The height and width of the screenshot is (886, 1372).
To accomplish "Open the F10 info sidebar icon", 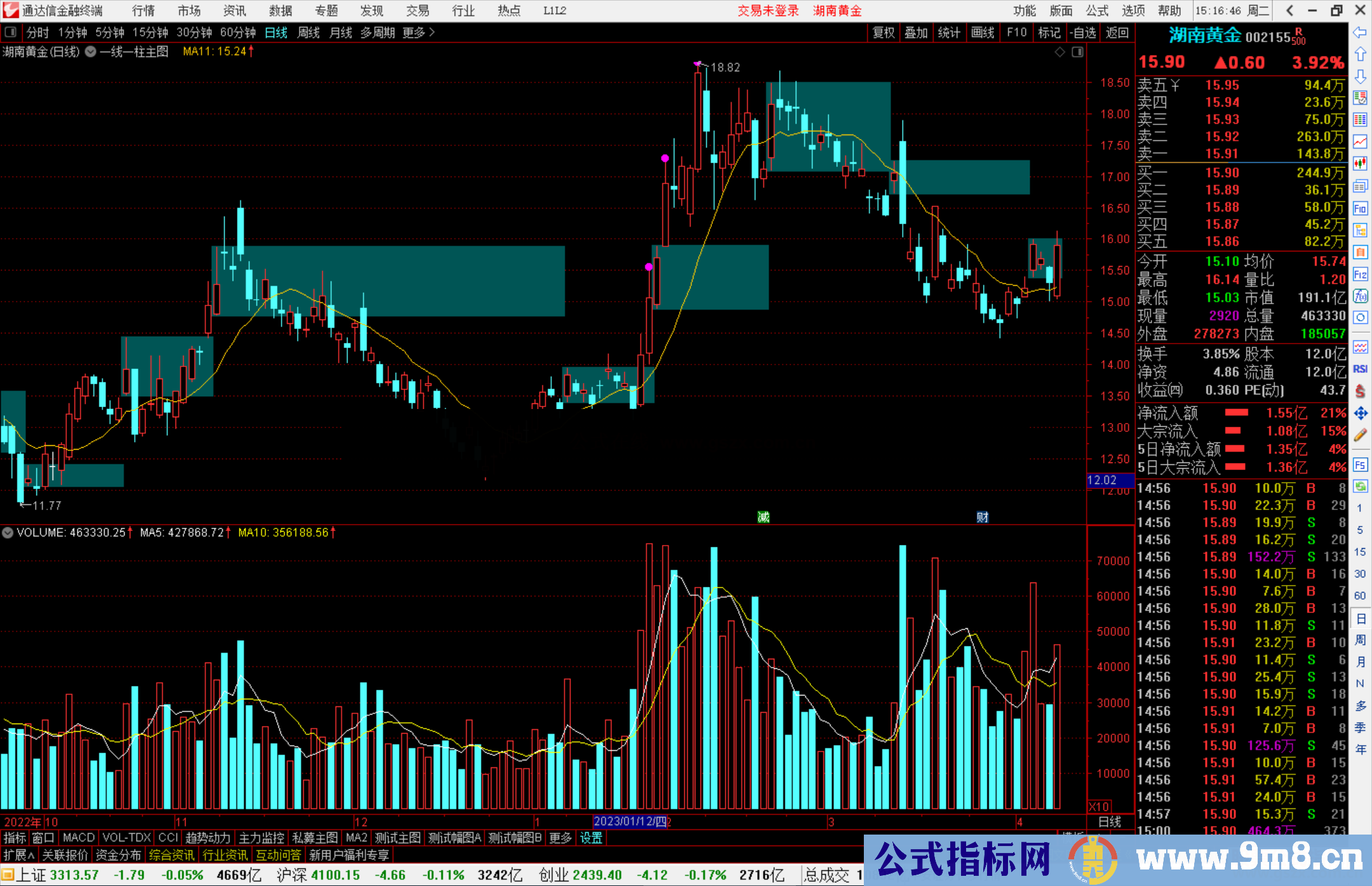I will 1360,208.
